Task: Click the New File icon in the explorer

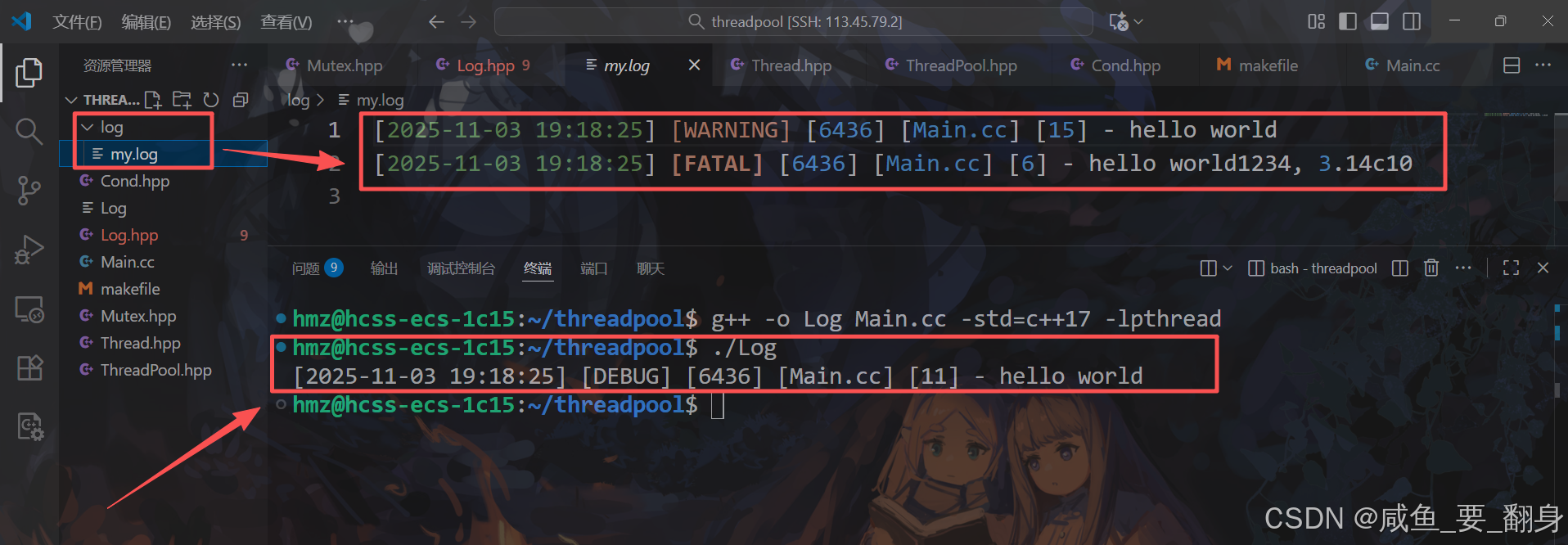Action: [x=152, y=100]
